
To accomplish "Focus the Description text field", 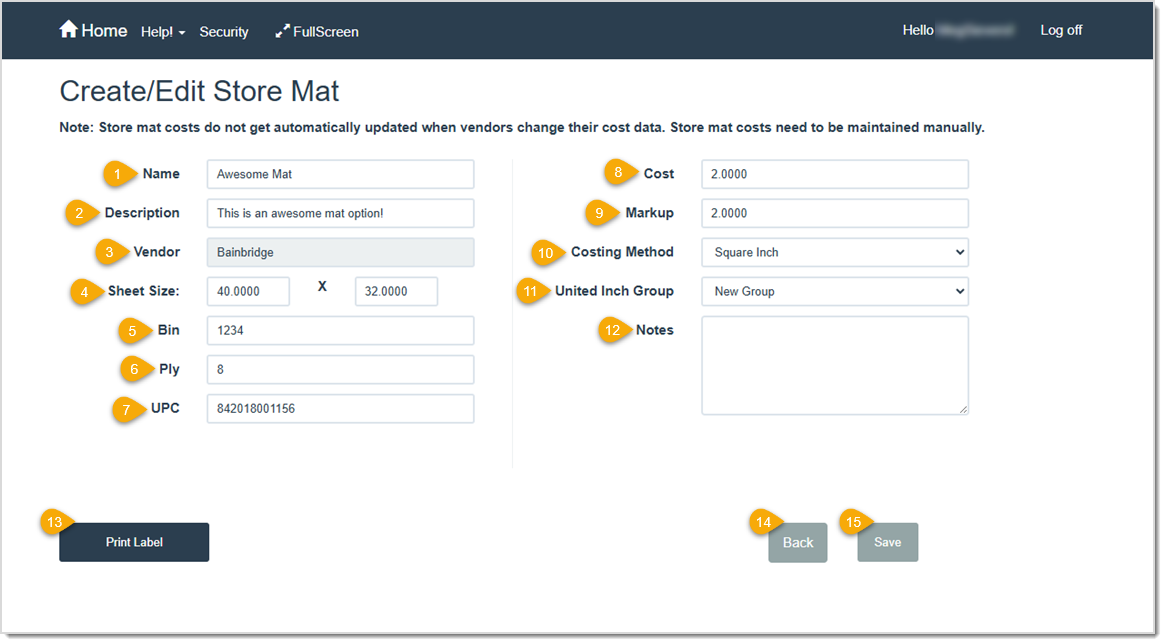I will pos(340,213).
